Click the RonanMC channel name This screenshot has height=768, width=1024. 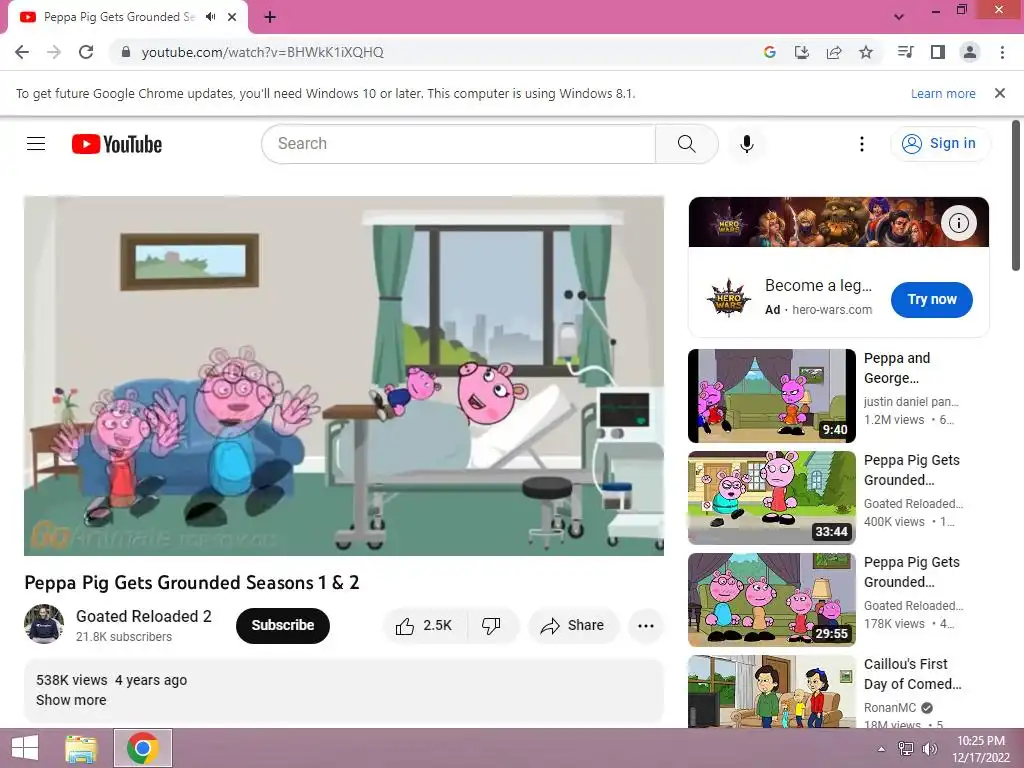coord(890,707)
